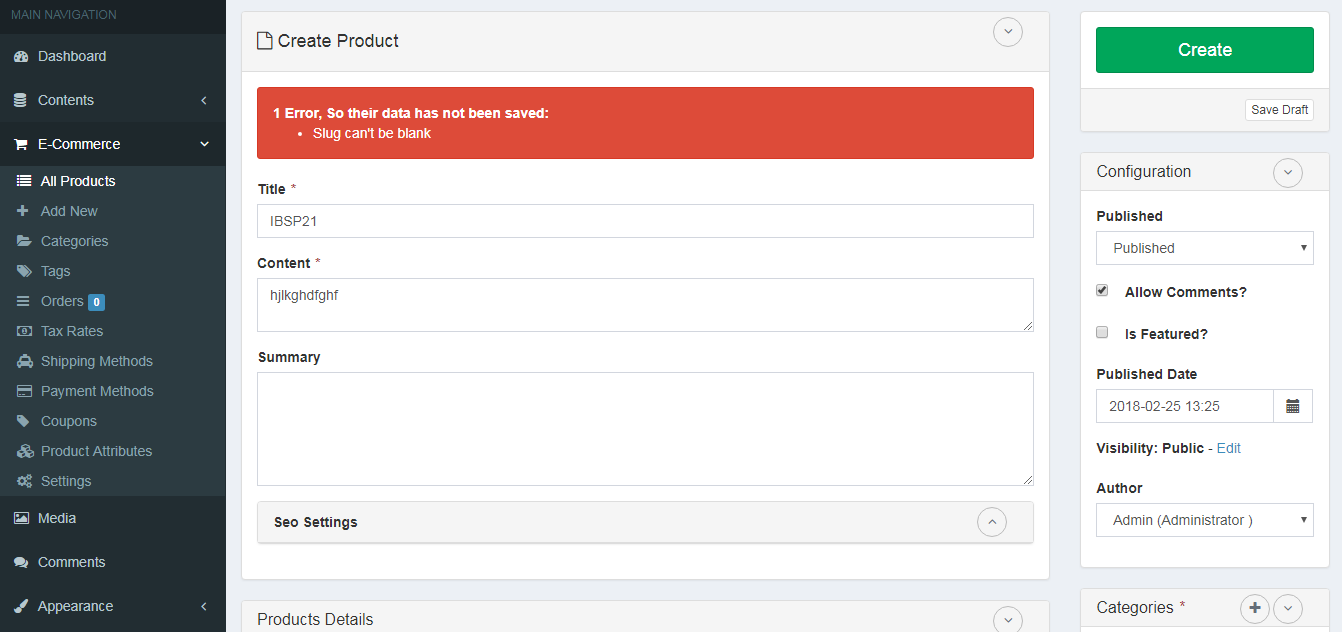Edit the visibility setting
Viewport: 1342px width, 632px height.
point(1228,448)
